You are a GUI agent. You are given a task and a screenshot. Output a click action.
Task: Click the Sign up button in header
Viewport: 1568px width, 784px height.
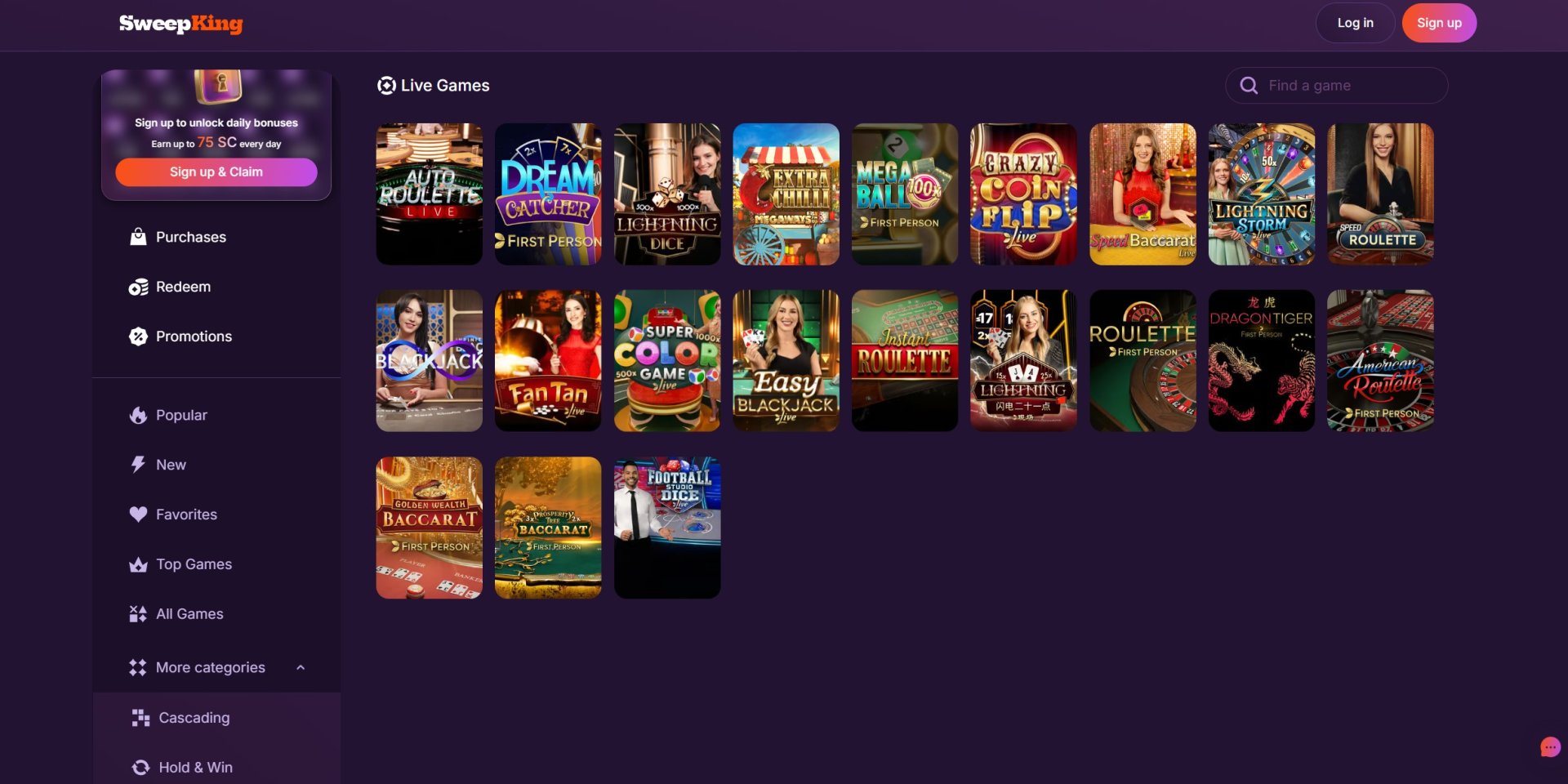point(1439,23)
